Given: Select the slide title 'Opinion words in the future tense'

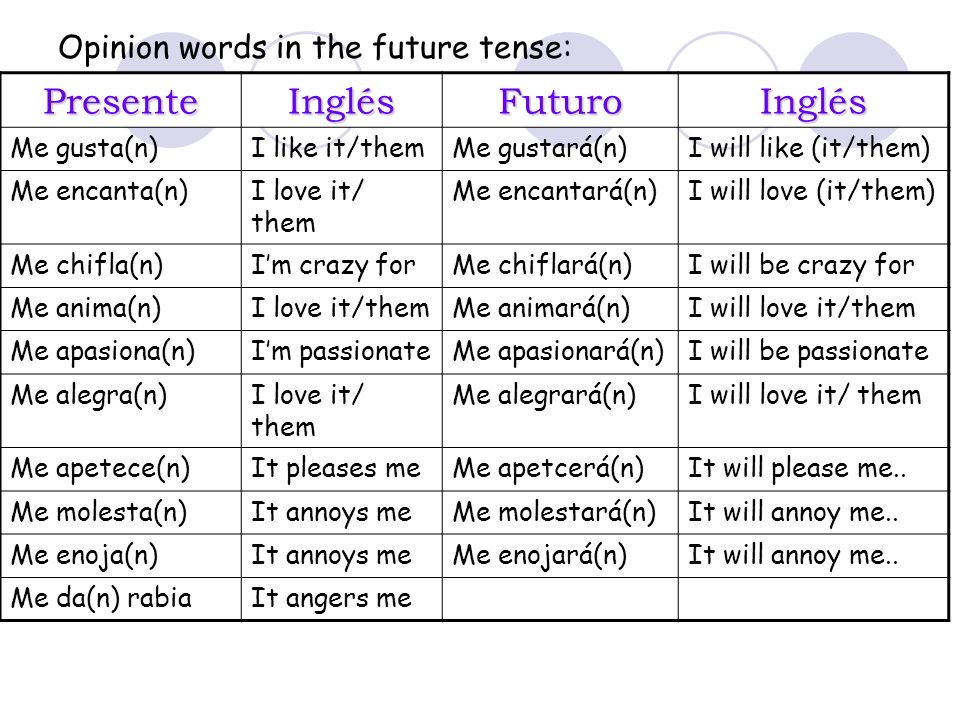Looking at the screenshot, I should [x=315, y=48].
